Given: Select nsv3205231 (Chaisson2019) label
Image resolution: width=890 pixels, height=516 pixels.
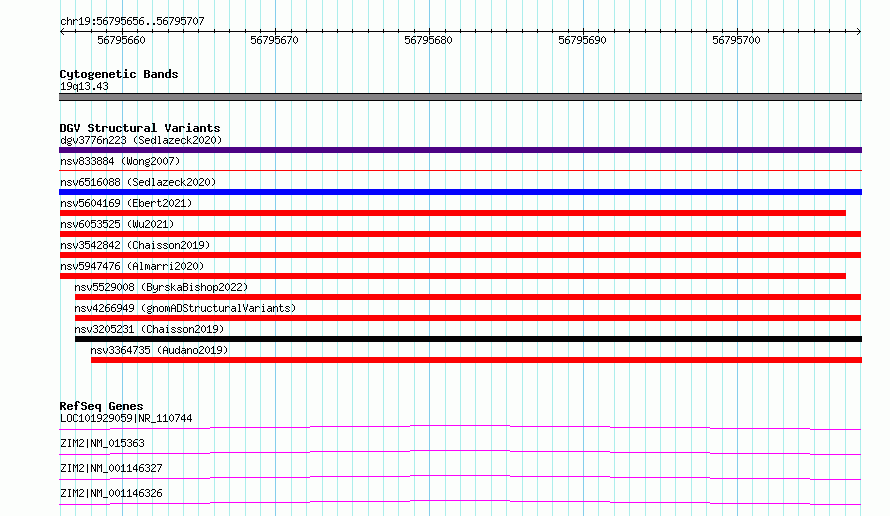Looking at the screenshot, I should point(149,329).
